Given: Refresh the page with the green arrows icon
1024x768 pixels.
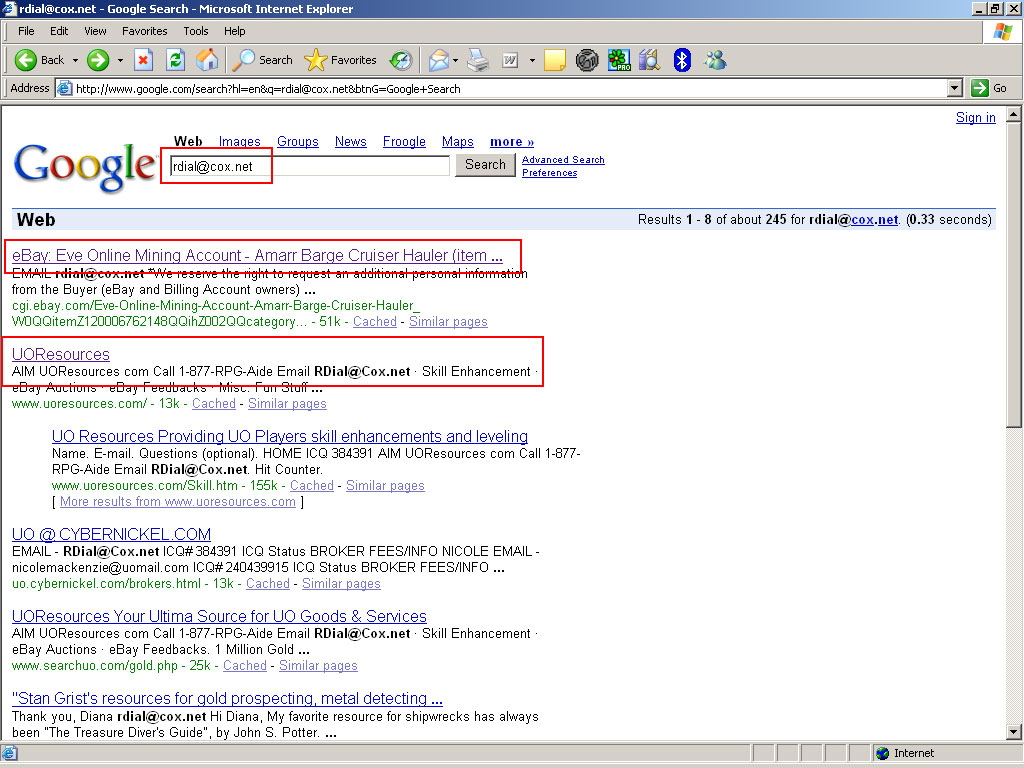Looking at the screenshot, I should (x=175, y=60).
